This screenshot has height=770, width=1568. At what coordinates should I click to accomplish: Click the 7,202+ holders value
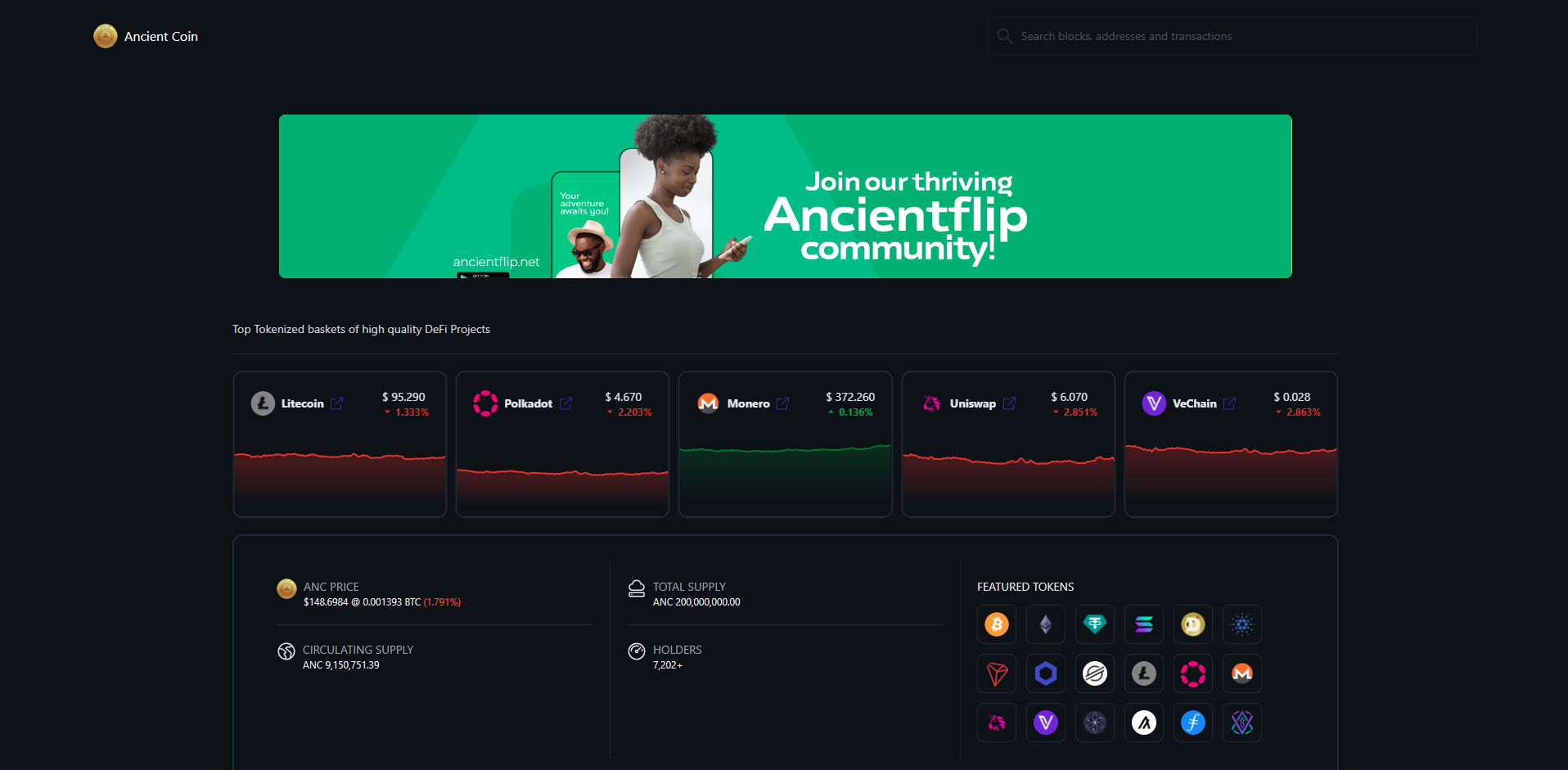[x=667, y=665]
